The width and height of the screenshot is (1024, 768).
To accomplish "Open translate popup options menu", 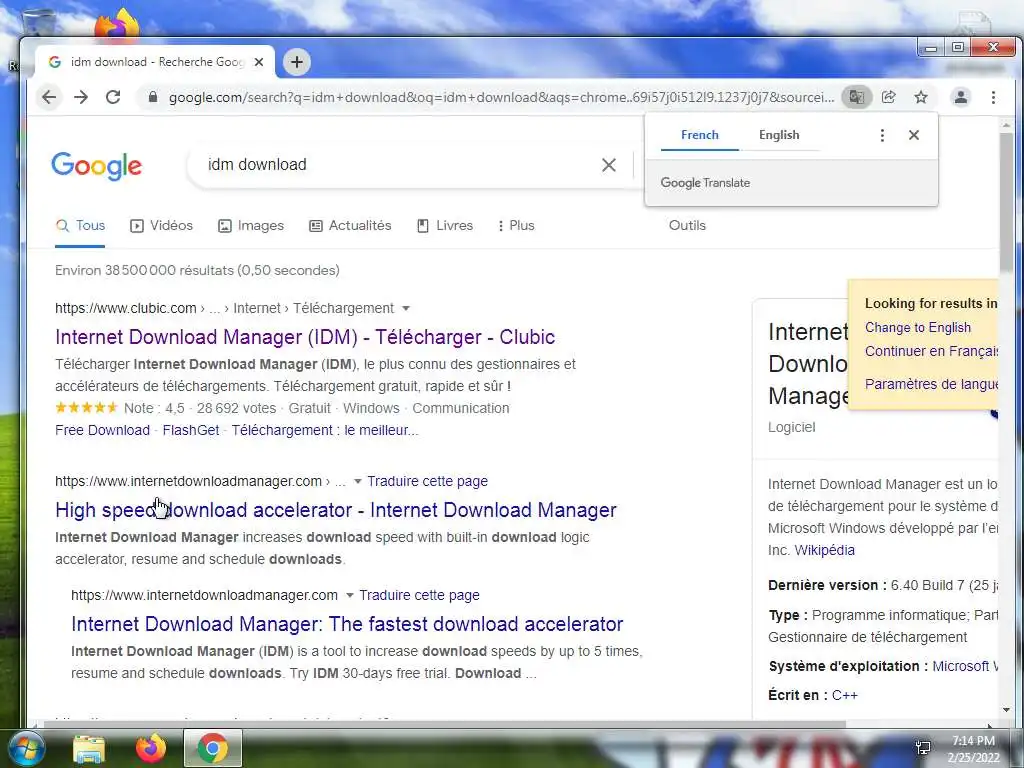I will click(x=882, y=135).
